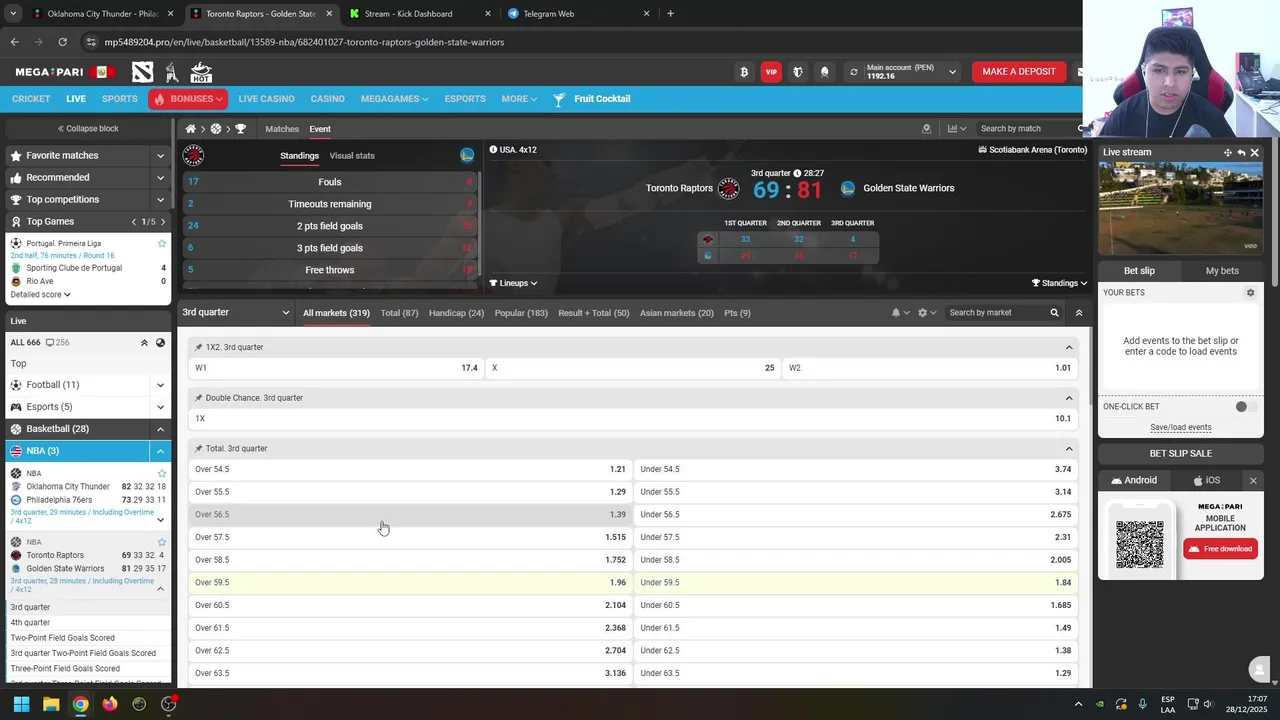The height and width of the screenshot is (720, 1280).
Task: Open the Matches tab beside Event
Action: click(x=282, y=129)
